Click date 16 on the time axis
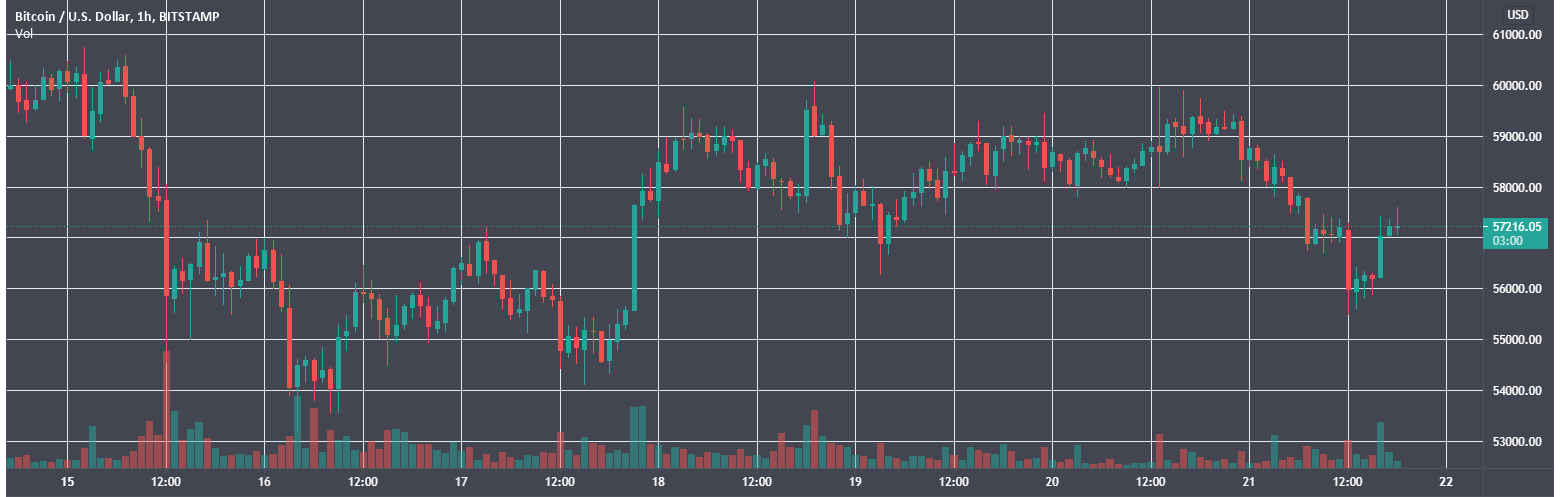The width and height of the screenshot is (1560, 497). point(264,483)
